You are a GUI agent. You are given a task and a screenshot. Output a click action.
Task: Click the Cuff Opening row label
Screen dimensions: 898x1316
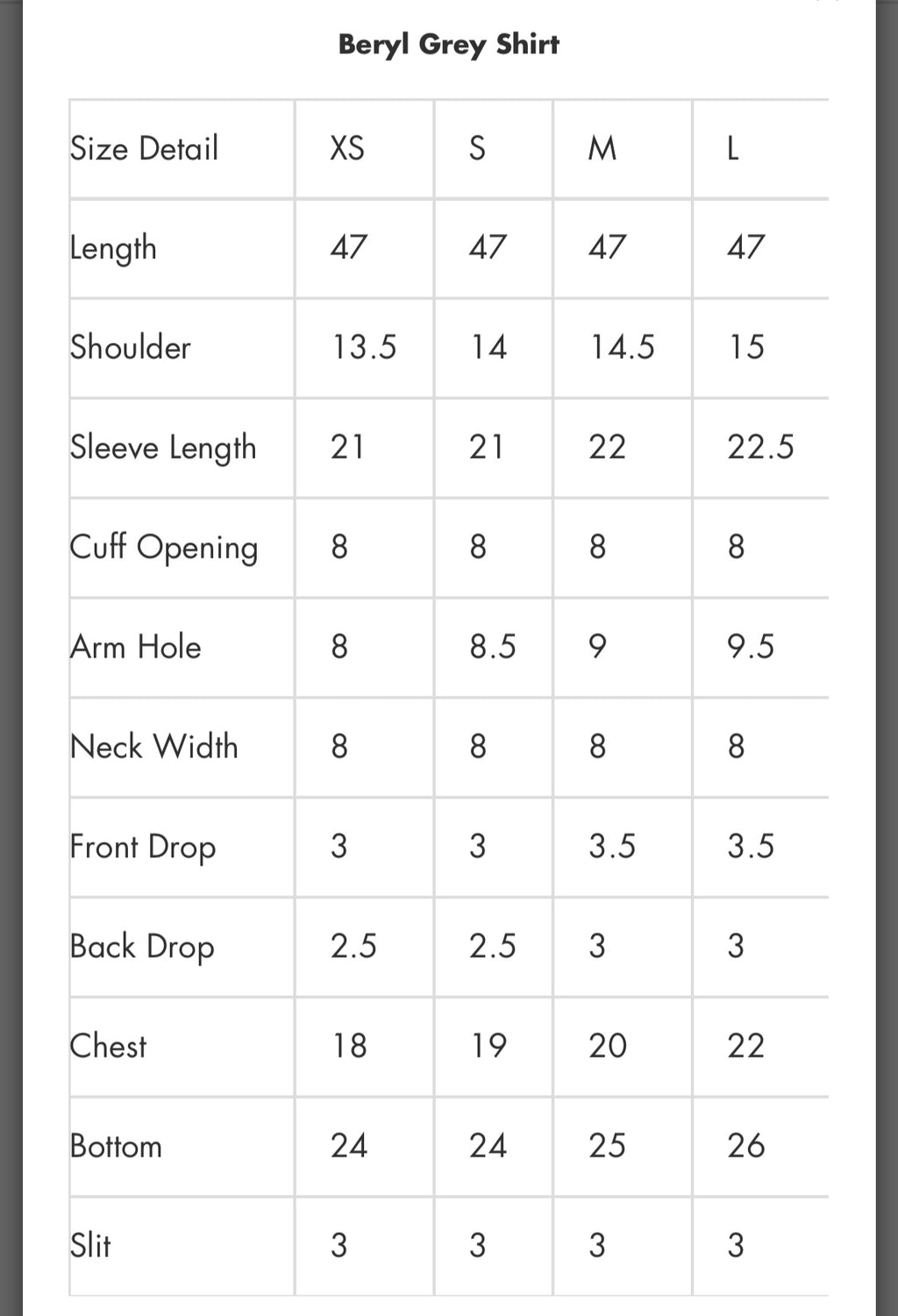tap(164, 547)
